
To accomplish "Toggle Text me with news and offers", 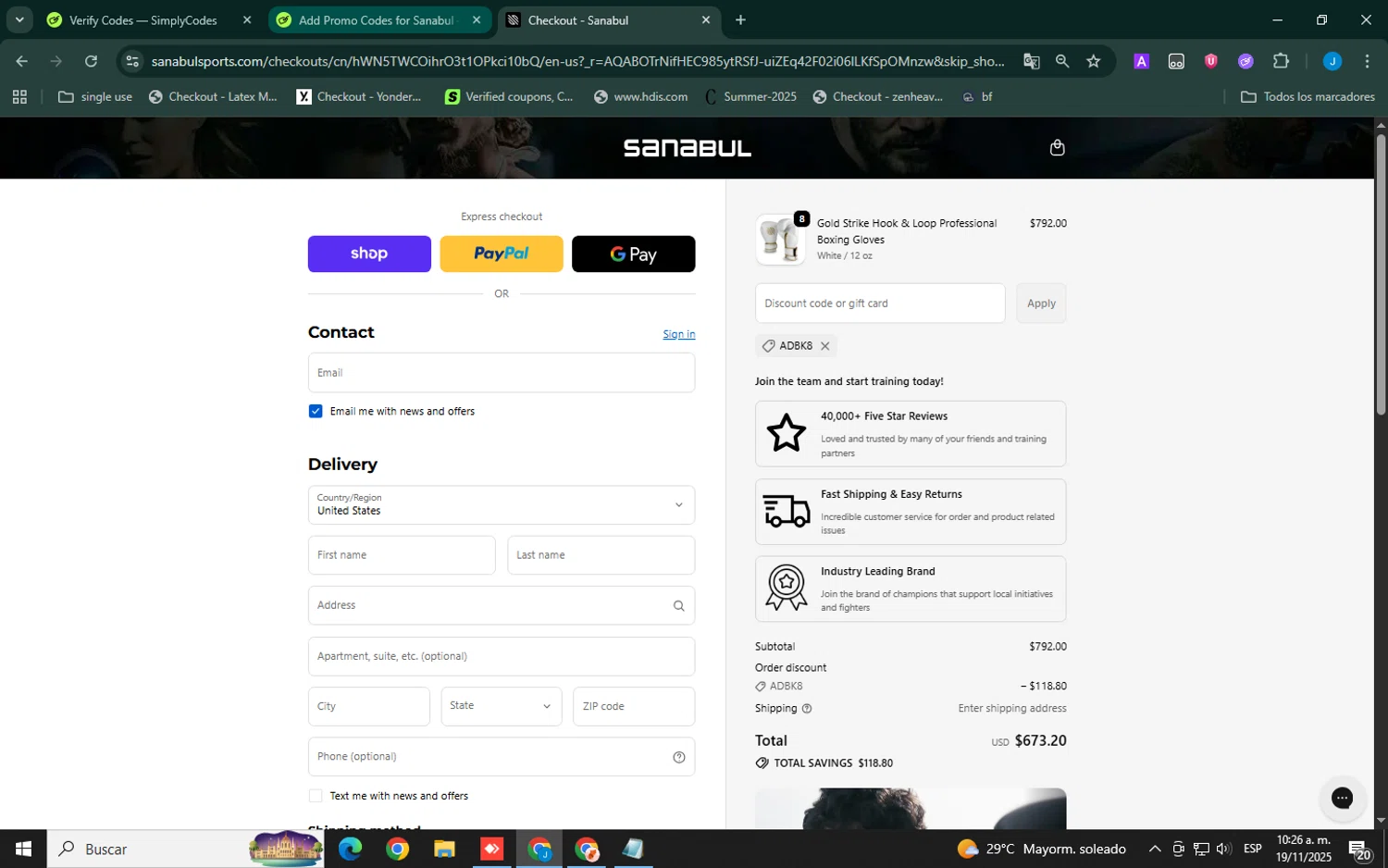I will (316, 796).
